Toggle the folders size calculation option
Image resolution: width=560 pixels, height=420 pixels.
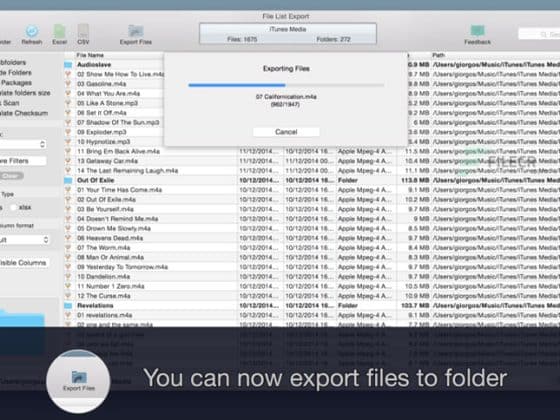[25, 93]
